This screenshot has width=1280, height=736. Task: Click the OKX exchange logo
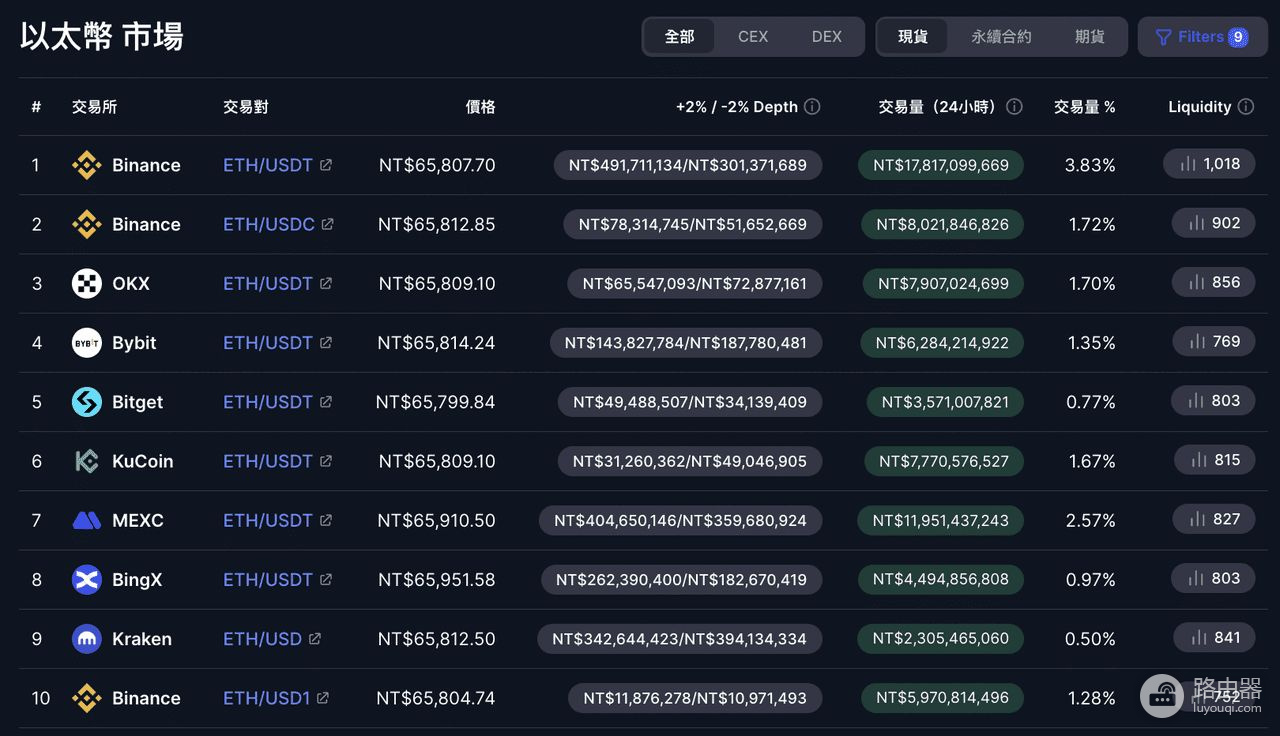tap(87, 283)
